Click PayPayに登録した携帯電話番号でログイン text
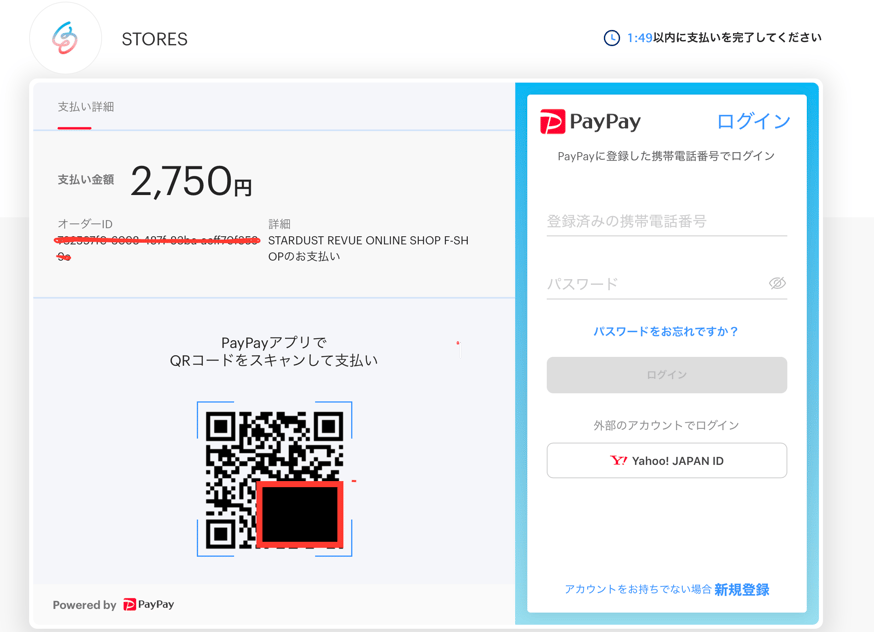This screenshot has height=632, width=874. (666, 156)
